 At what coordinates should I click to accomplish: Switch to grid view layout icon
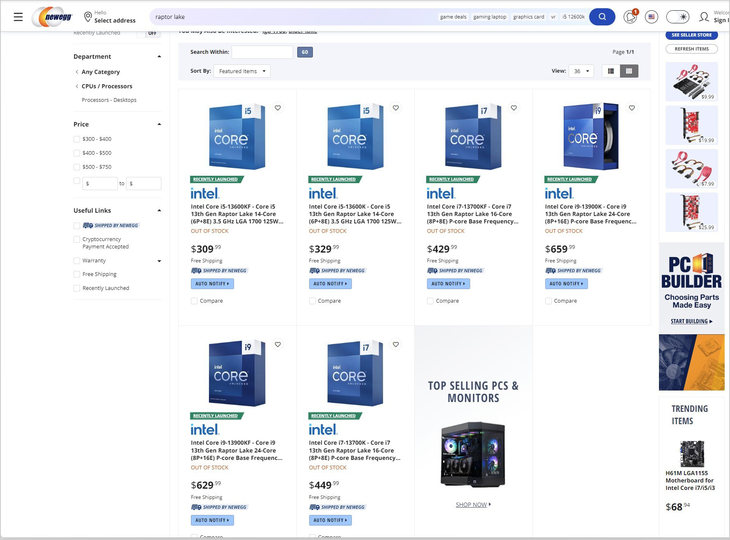[x=629, y=71]
